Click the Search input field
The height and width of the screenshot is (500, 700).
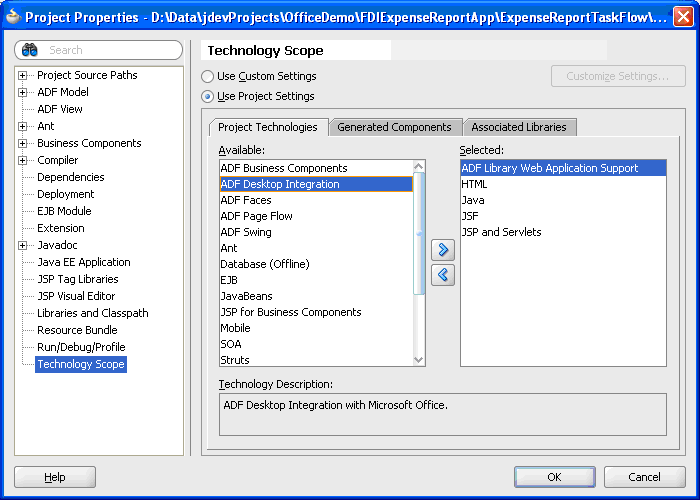[98, 50]
